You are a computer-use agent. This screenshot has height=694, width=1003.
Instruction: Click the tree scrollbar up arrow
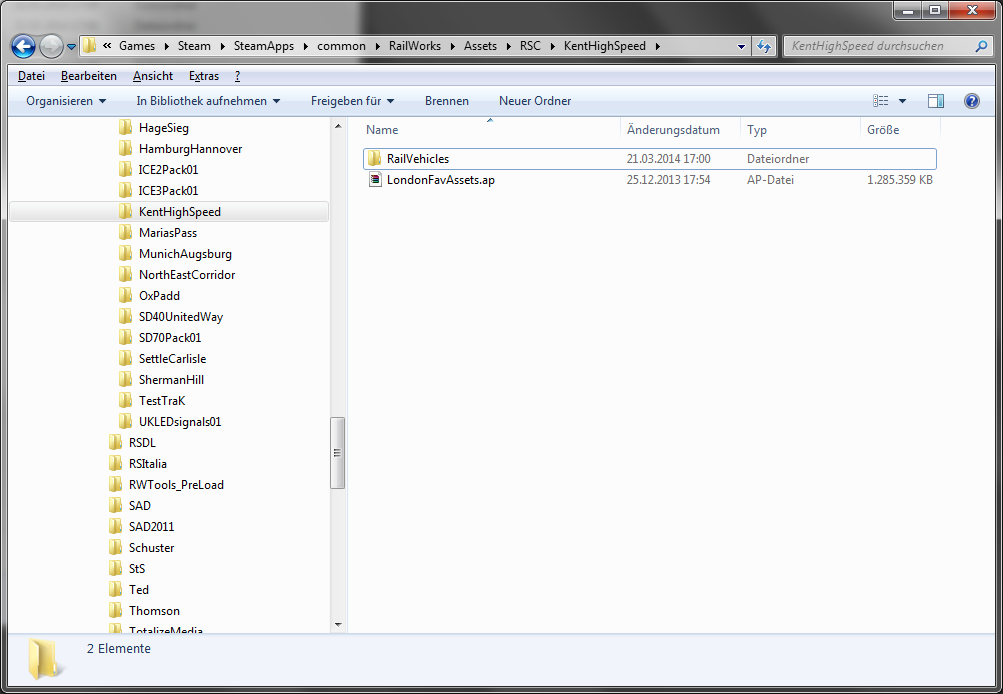click(x=338, y=127)
